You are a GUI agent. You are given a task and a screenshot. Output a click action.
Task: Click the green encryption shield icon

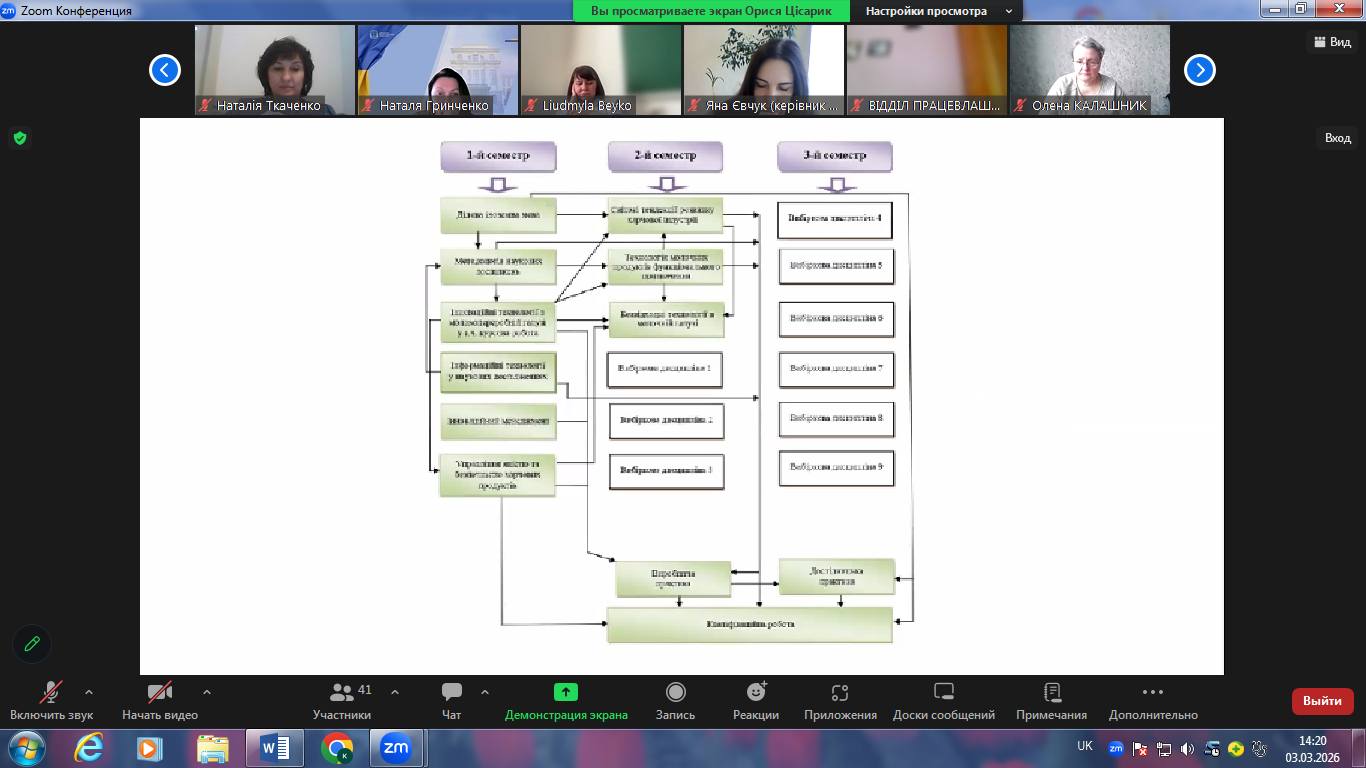(x=19, y=138)
